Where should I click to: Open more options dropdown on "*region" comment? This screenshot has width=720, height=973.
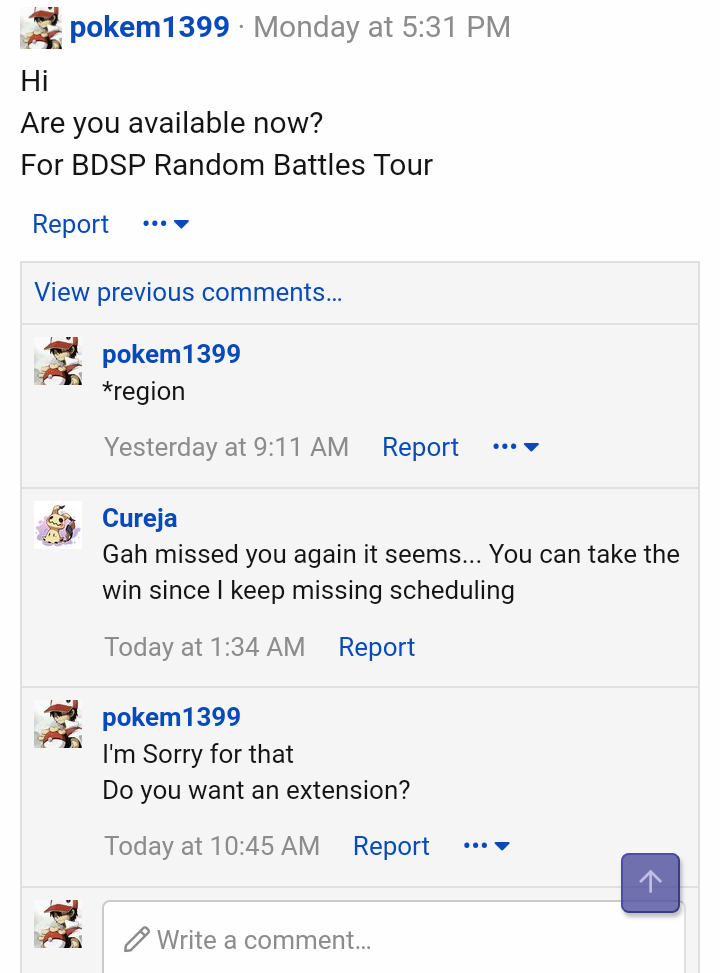coord(516,447)
